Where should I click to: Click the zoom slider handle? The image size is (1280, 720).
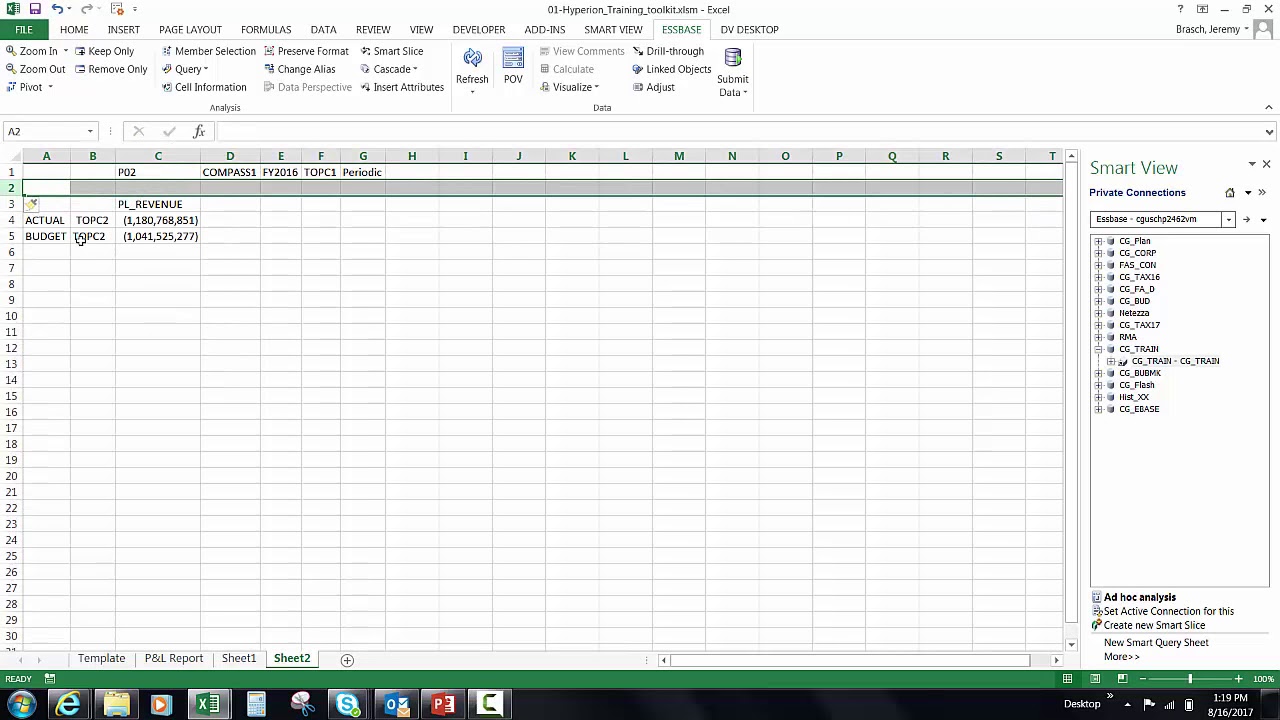point(1190,679)
